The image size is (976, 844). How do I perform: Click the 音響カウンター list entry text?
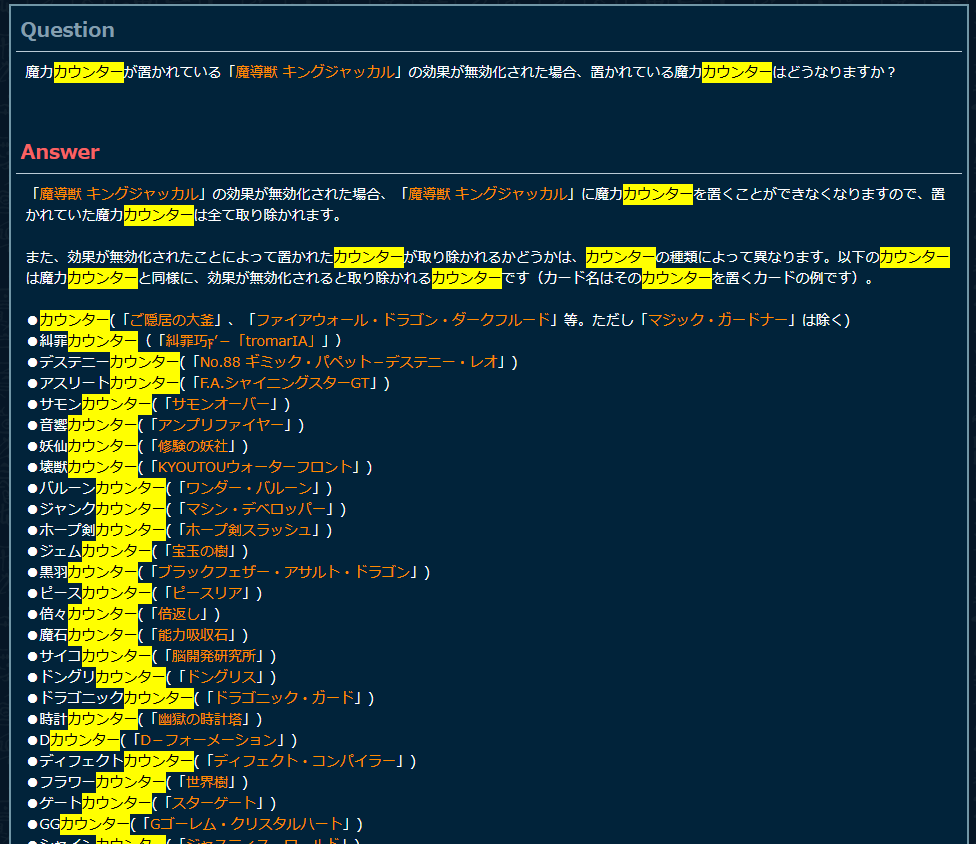(88, 425)
